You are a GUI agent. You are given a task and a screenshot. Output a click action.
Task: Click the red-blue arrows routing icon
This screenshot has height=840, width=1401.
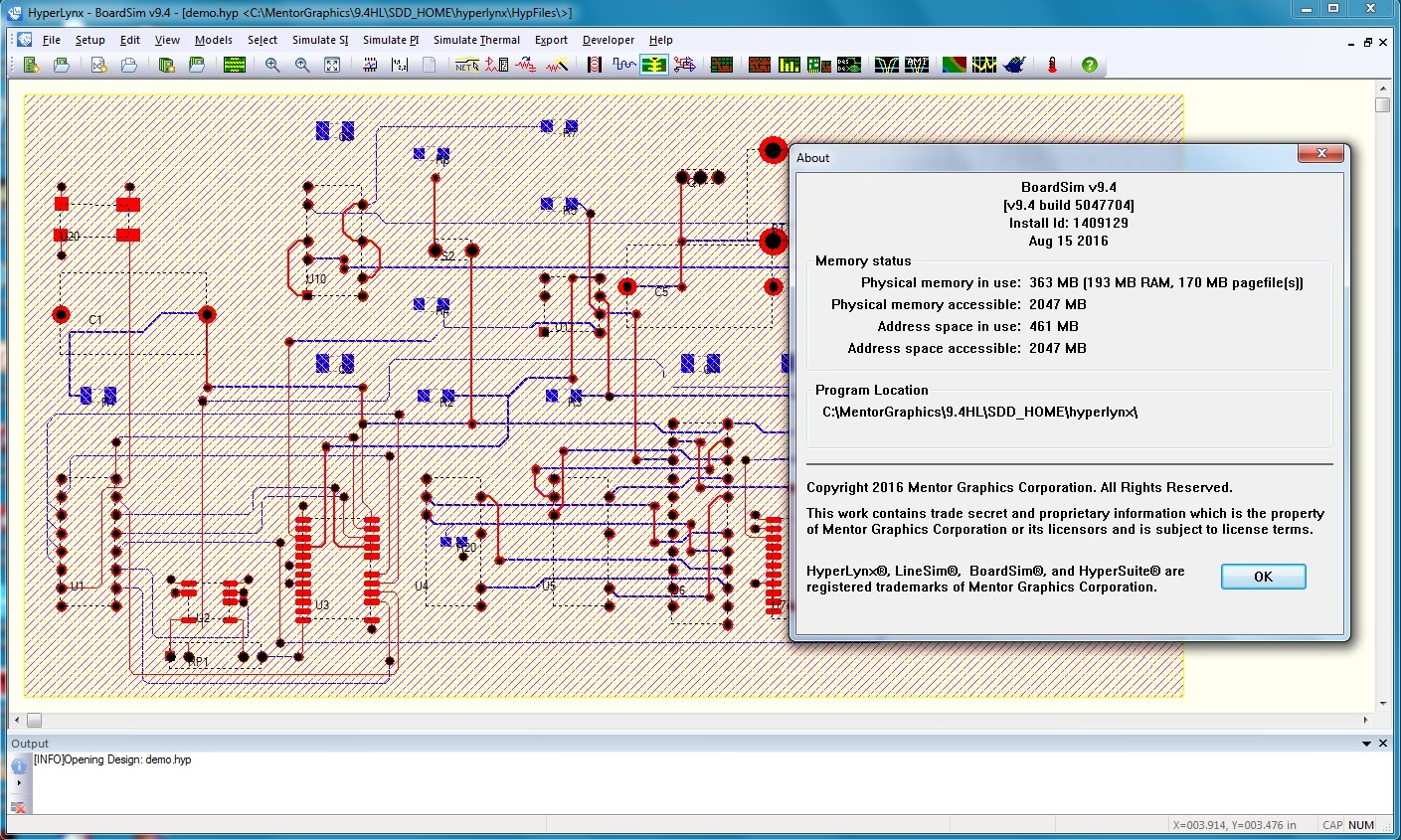(684, 65)
